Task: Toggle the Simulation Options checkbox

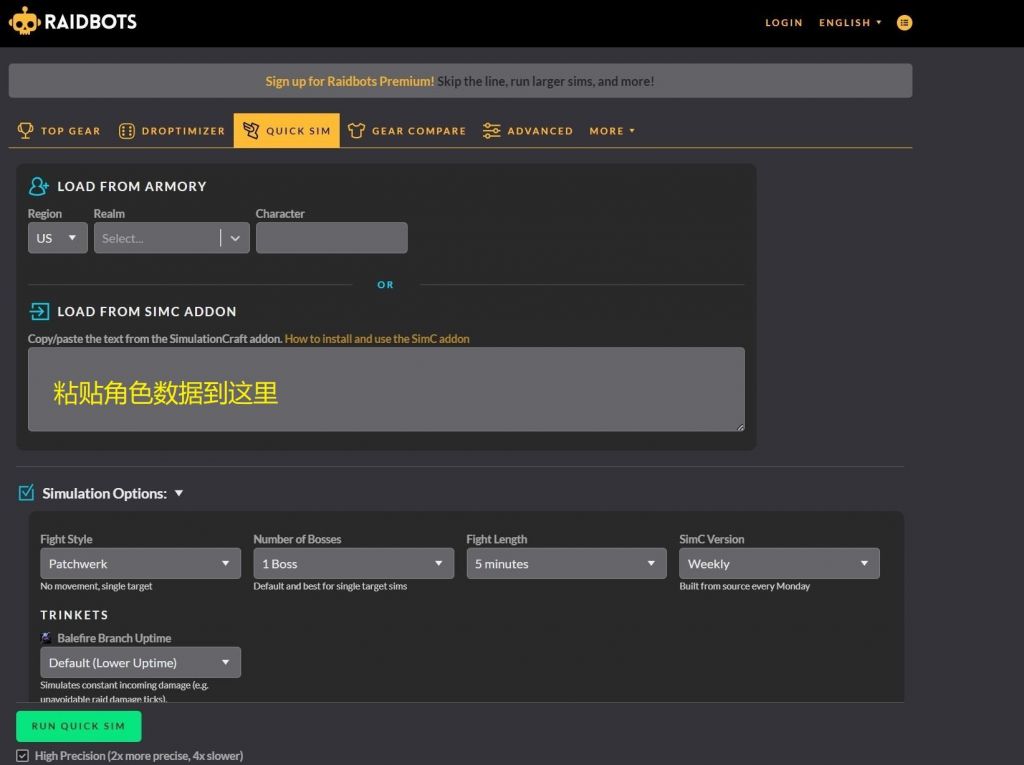Action: point(26,492)
